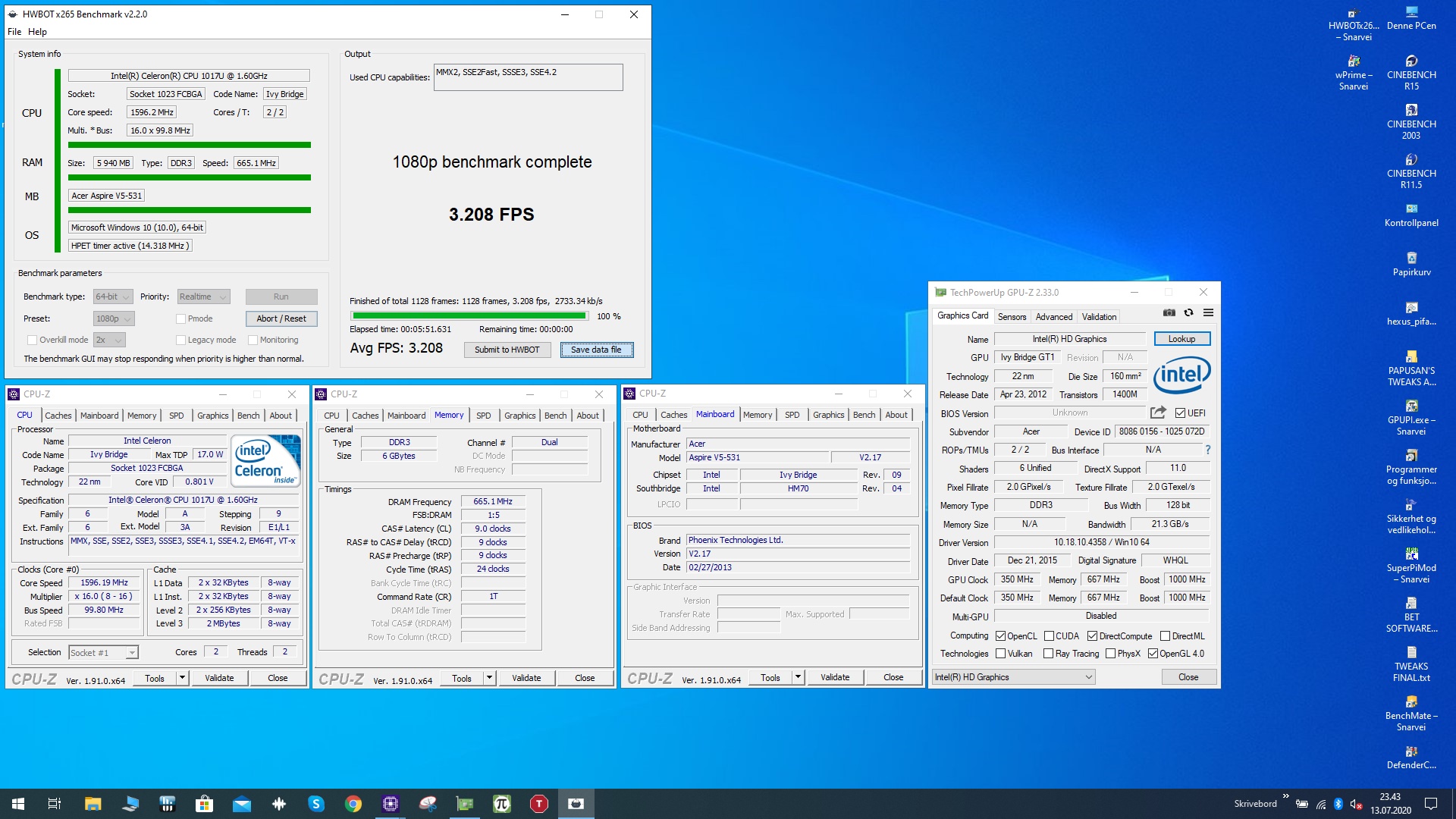Open the CPU-Z taskbar icon
Screen dimensions: 1456x819
[391, 804]
